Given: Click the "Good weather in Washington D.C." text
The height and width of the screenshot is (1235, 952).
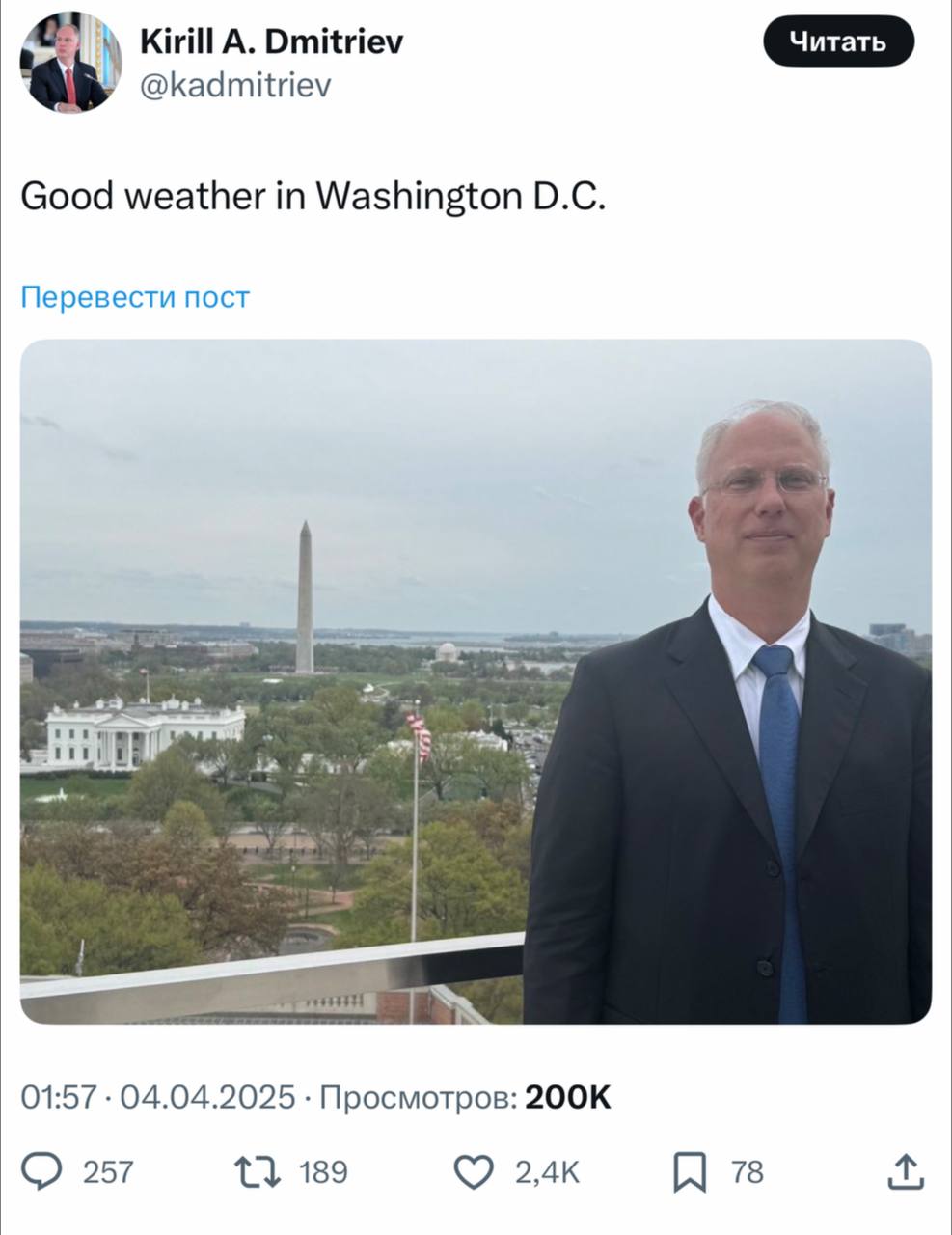Looking at the screenshot, I should (x=313, y=197).
